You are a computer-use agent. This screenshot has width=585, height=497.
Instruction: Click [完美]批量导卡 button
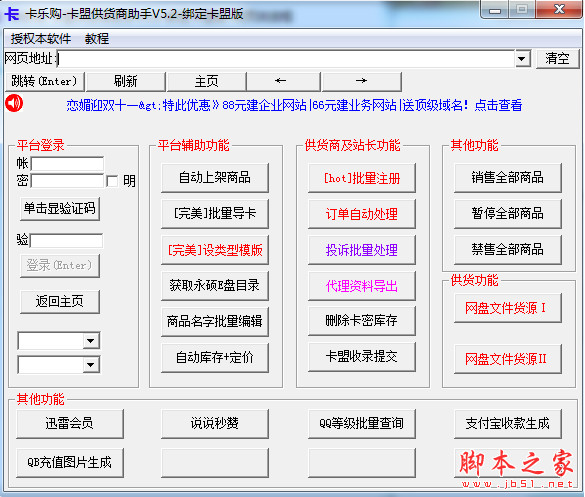coord(215,213)
